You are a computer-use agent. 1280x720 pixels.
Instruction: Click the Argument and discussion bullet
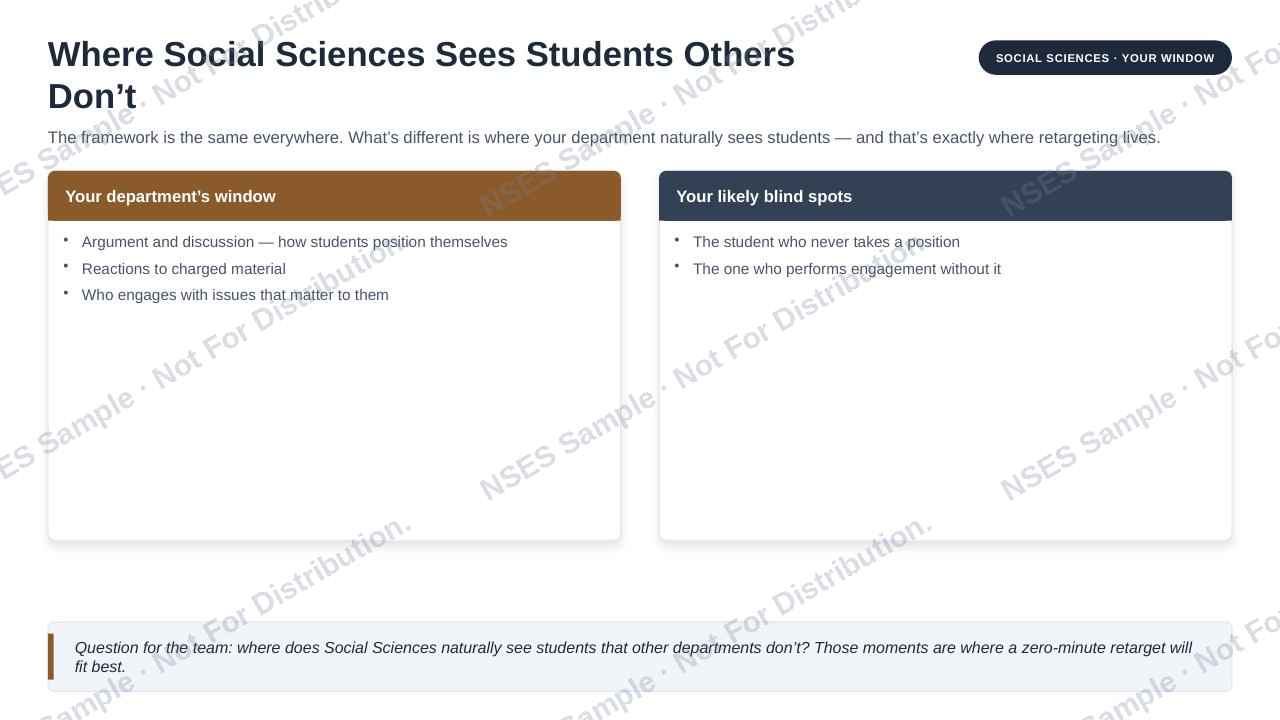(294, 242)
